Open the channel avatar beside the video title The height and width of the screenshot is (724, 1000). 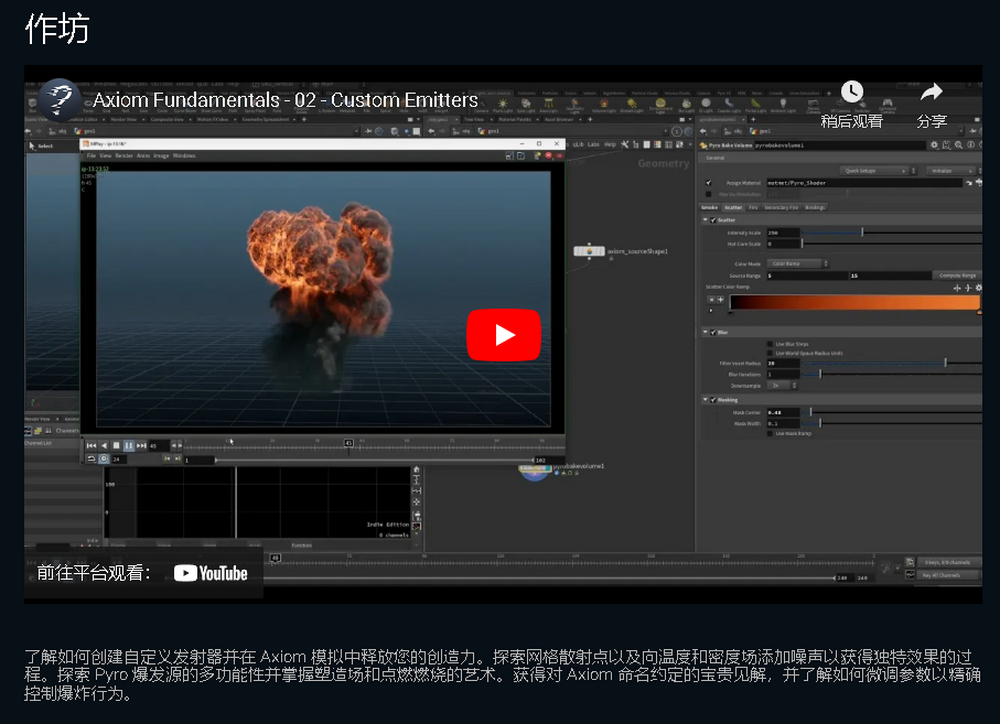click(59, 100)
